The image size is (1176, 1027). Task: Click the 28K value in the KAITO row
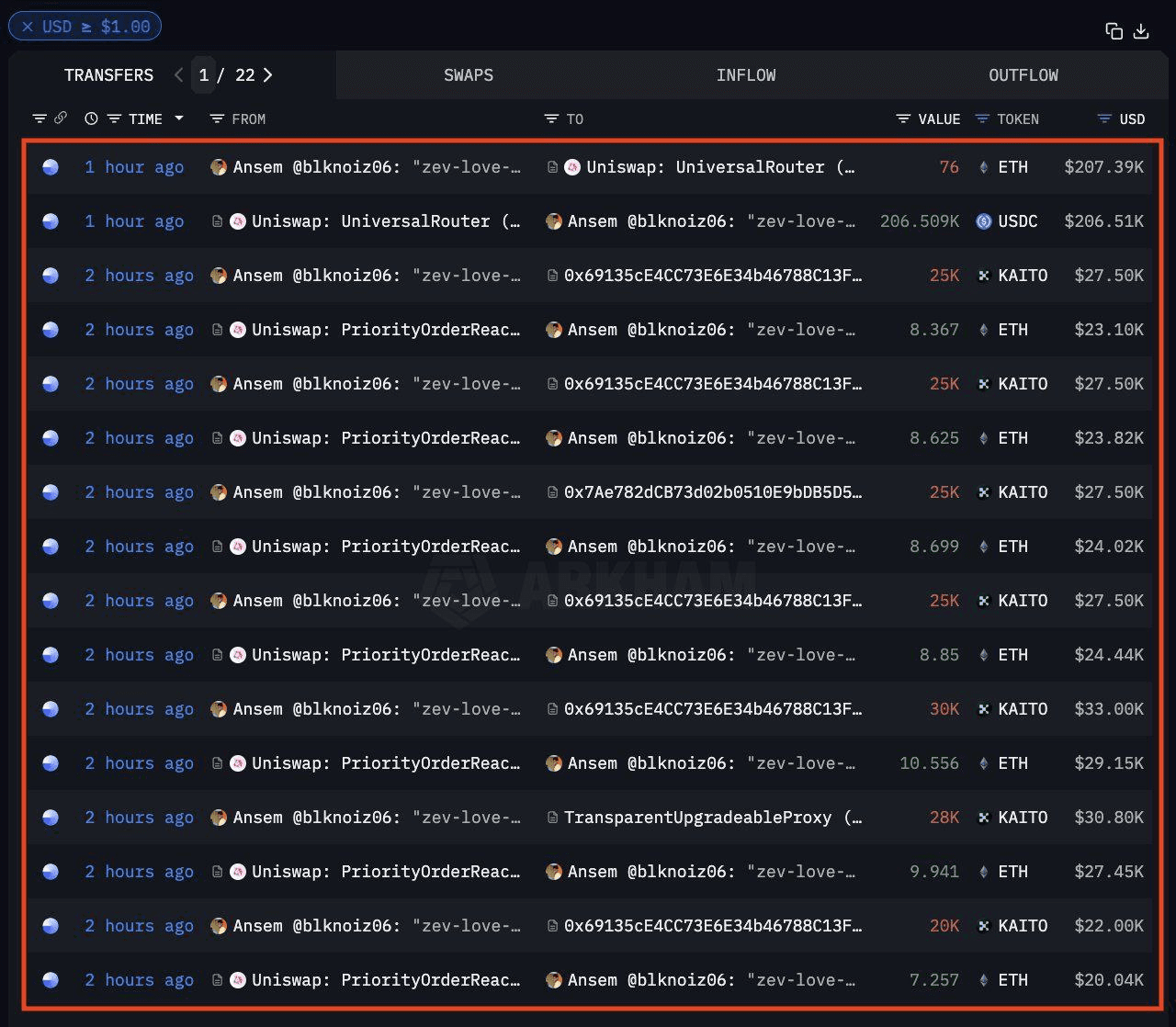click(x=944, y=818)
